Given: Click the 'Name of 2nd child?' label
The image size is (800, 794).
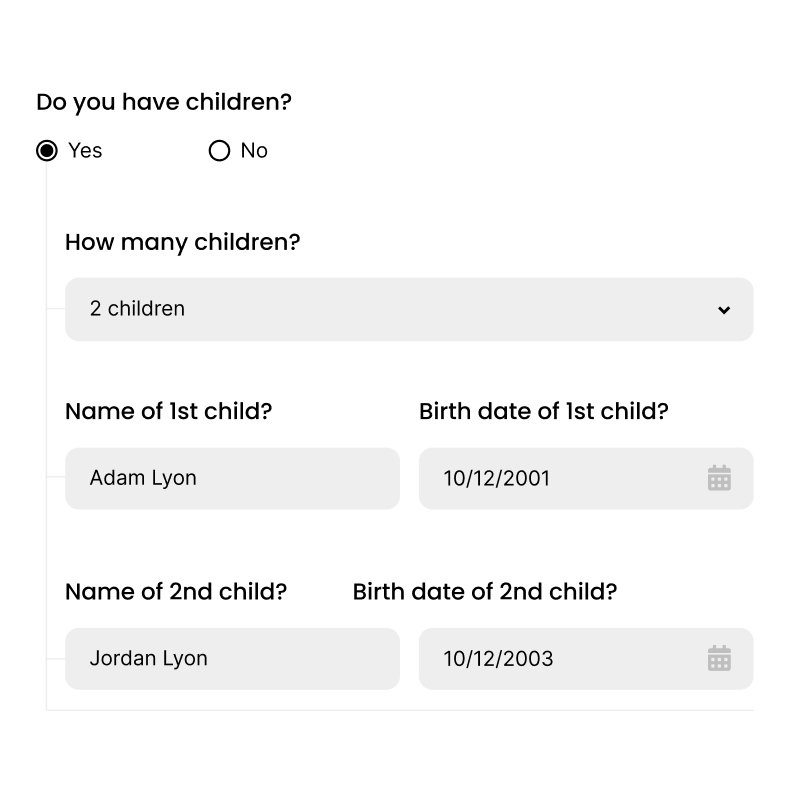Looking at the screenshot, I should point(176,592).
